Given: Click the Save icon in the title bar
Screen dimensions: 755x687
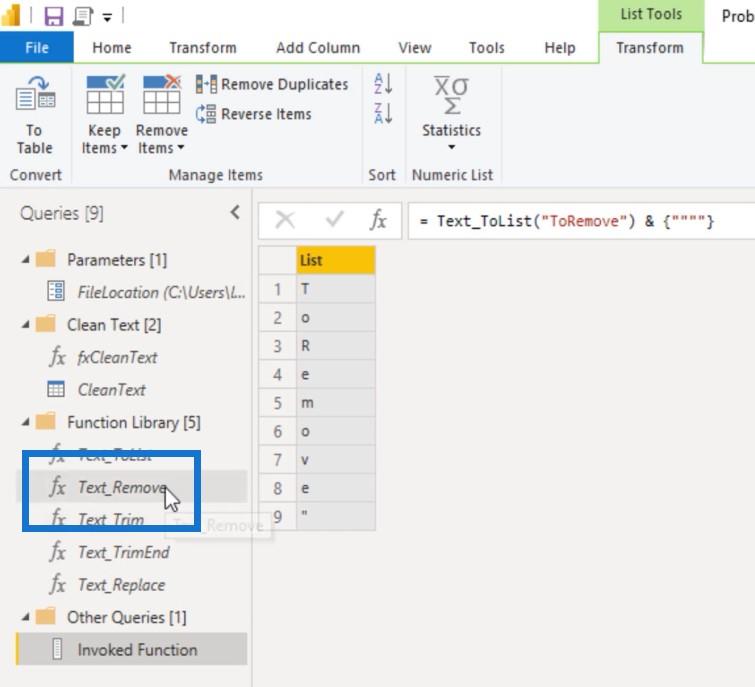Looking at the screenshot, I should point(53,16).
